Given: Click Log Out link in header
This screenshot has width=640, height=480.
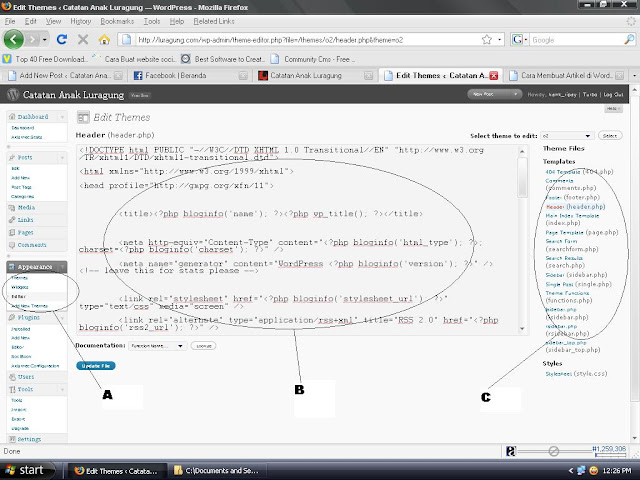Looking at the screenshot, I should click(x=613, y=95).
